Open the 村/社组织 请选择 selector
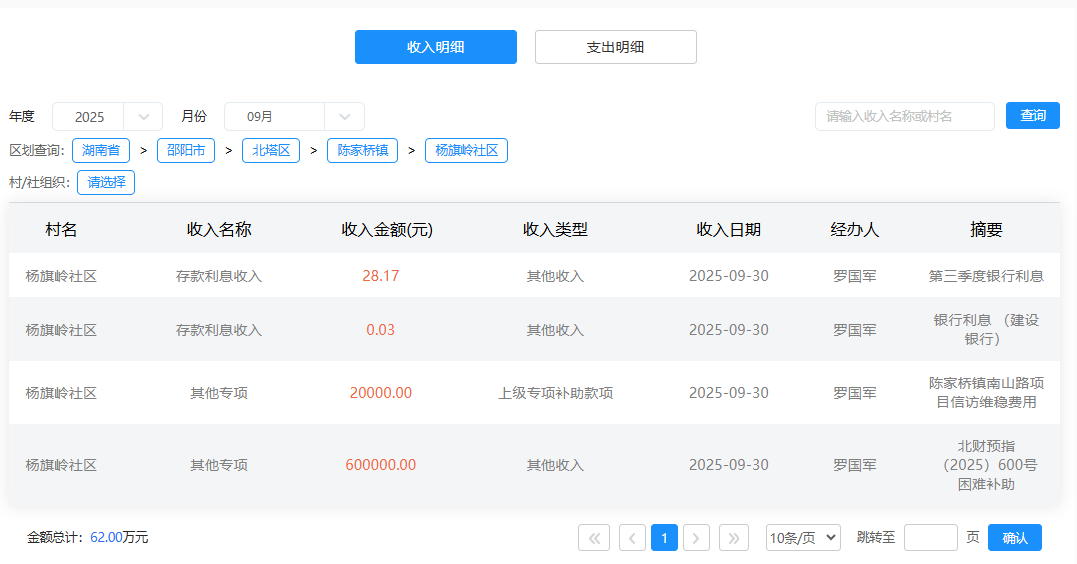 [106, 183]
